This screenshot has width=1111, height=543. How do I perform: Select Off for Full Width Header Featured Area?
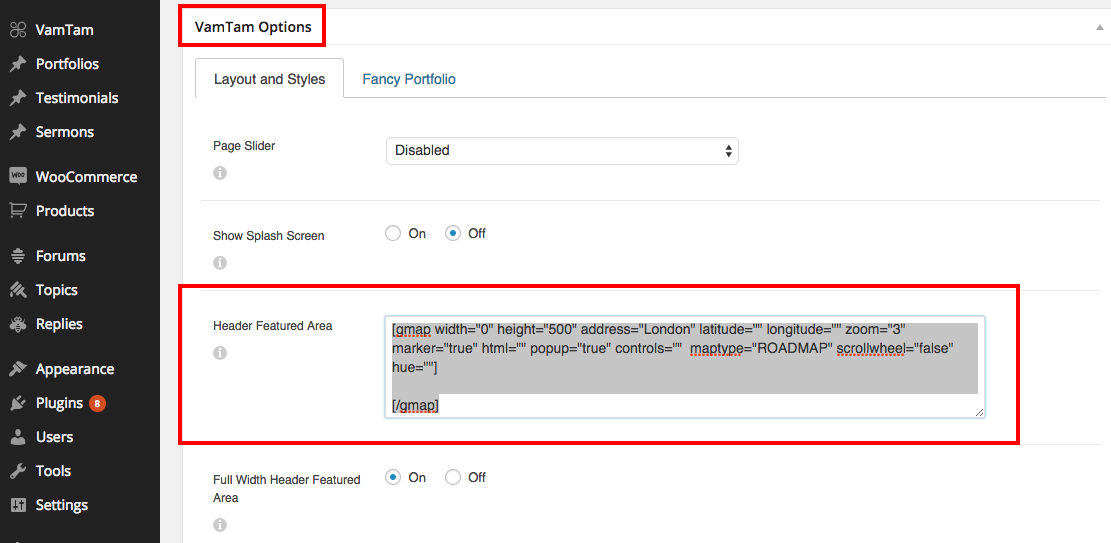(453, 478)
